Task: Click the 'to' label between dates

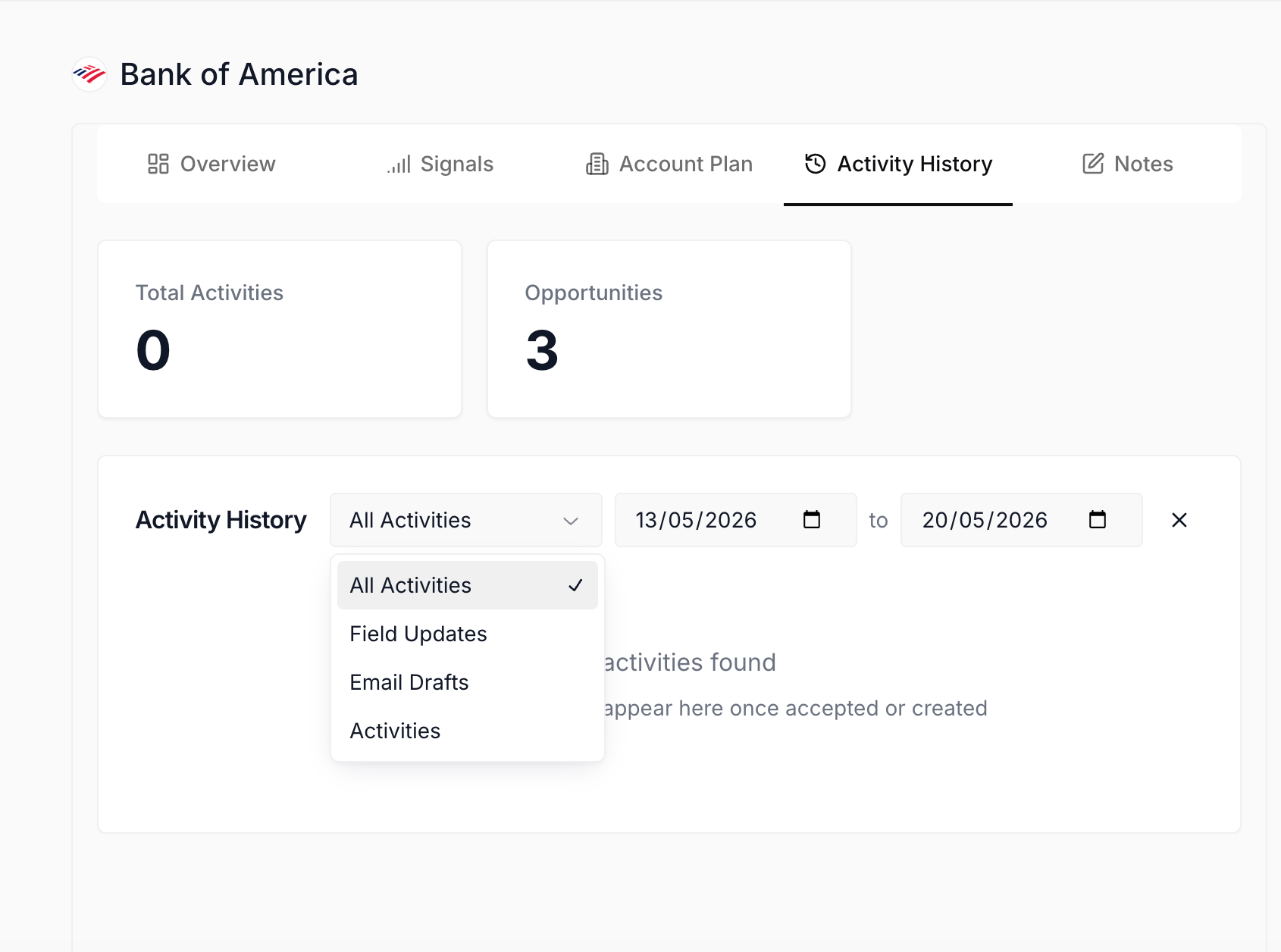Action: tap(879, 521)
